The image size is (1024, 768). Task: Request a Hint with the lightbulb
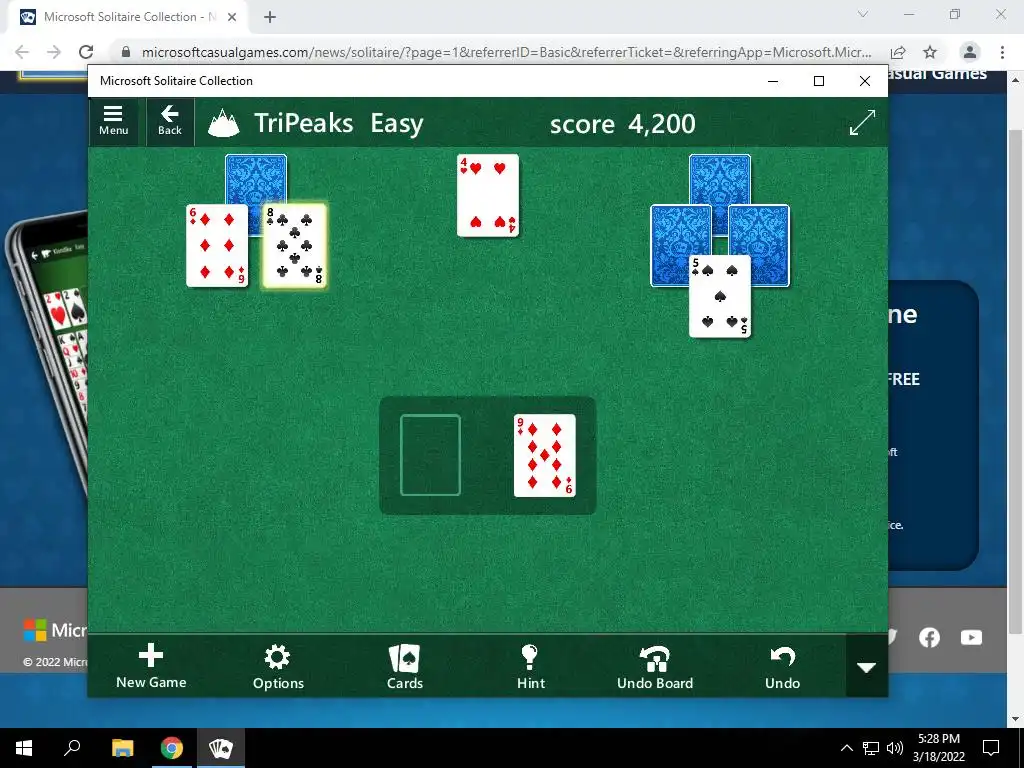pyautogui.click(x=530, y=666)
